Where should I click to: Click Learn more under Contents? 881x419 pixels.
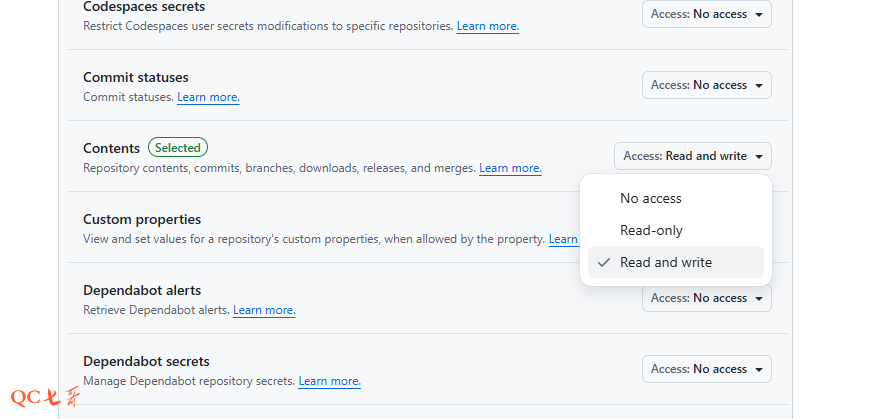[x=510, y=168]
